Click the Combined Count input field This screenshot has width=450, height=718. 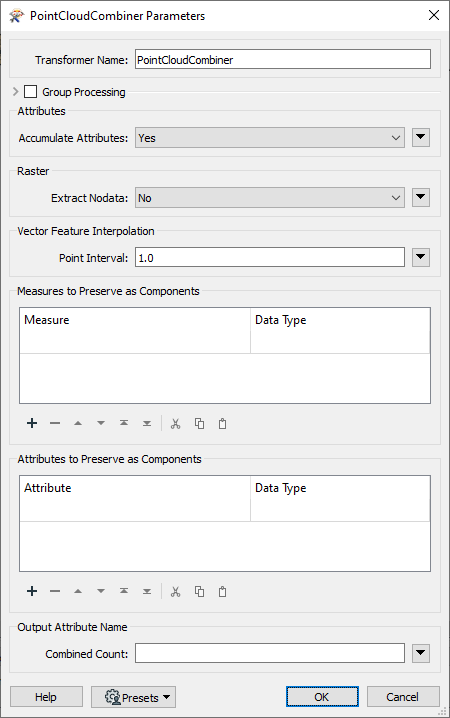click(270, 653)
